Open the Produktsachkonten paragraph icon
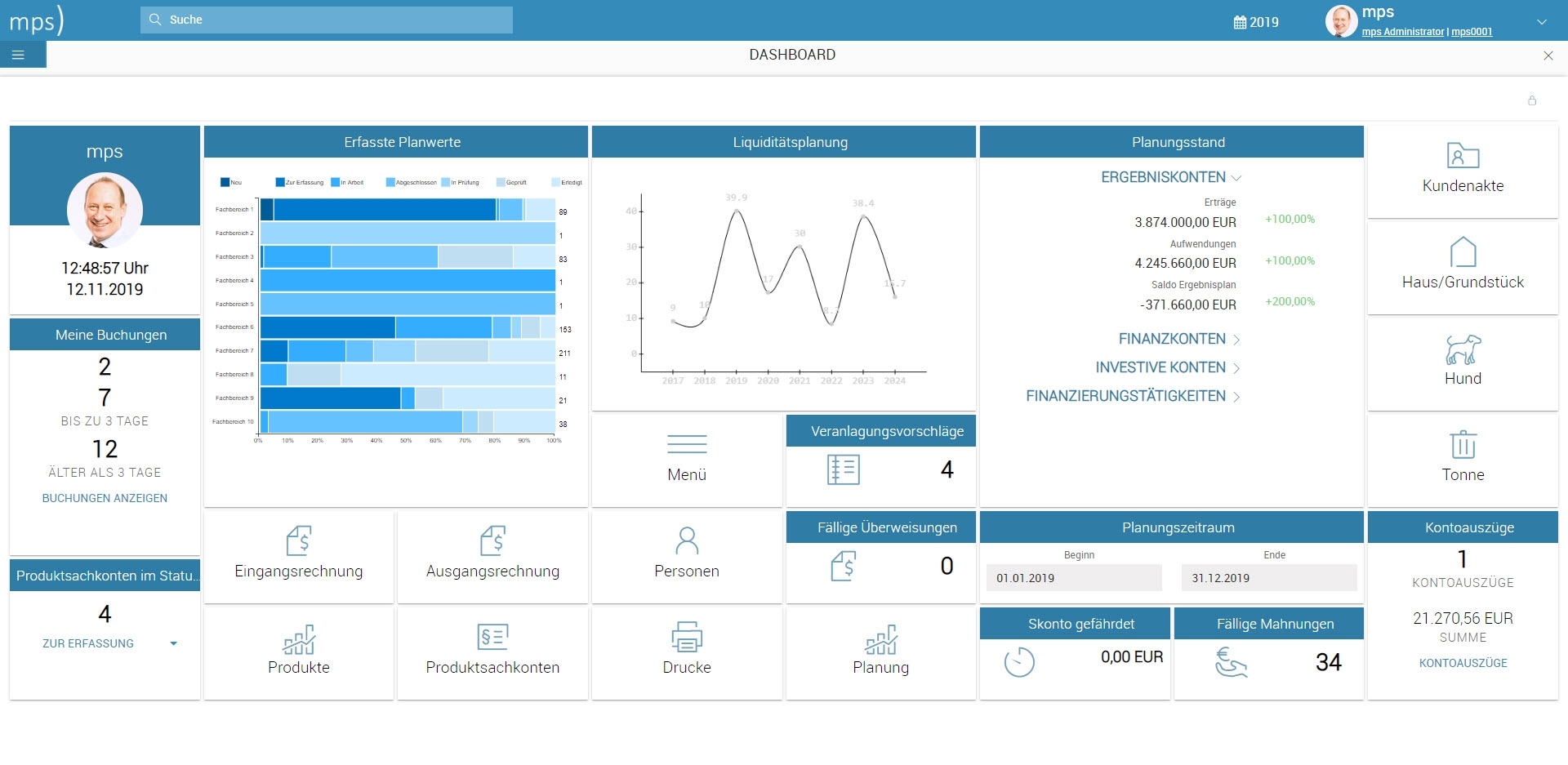 coord(492,637)
